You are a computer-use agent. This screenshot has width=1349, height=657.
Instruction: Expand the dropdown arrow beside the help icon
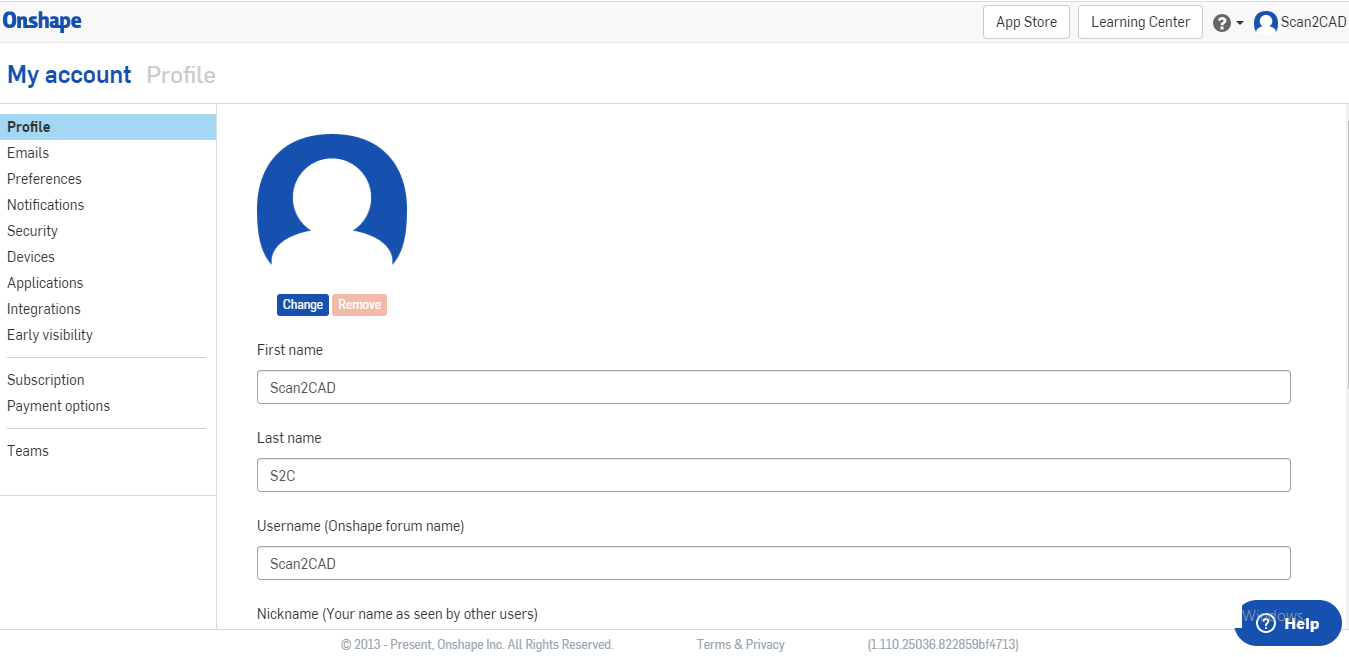tap(1238, 21)
